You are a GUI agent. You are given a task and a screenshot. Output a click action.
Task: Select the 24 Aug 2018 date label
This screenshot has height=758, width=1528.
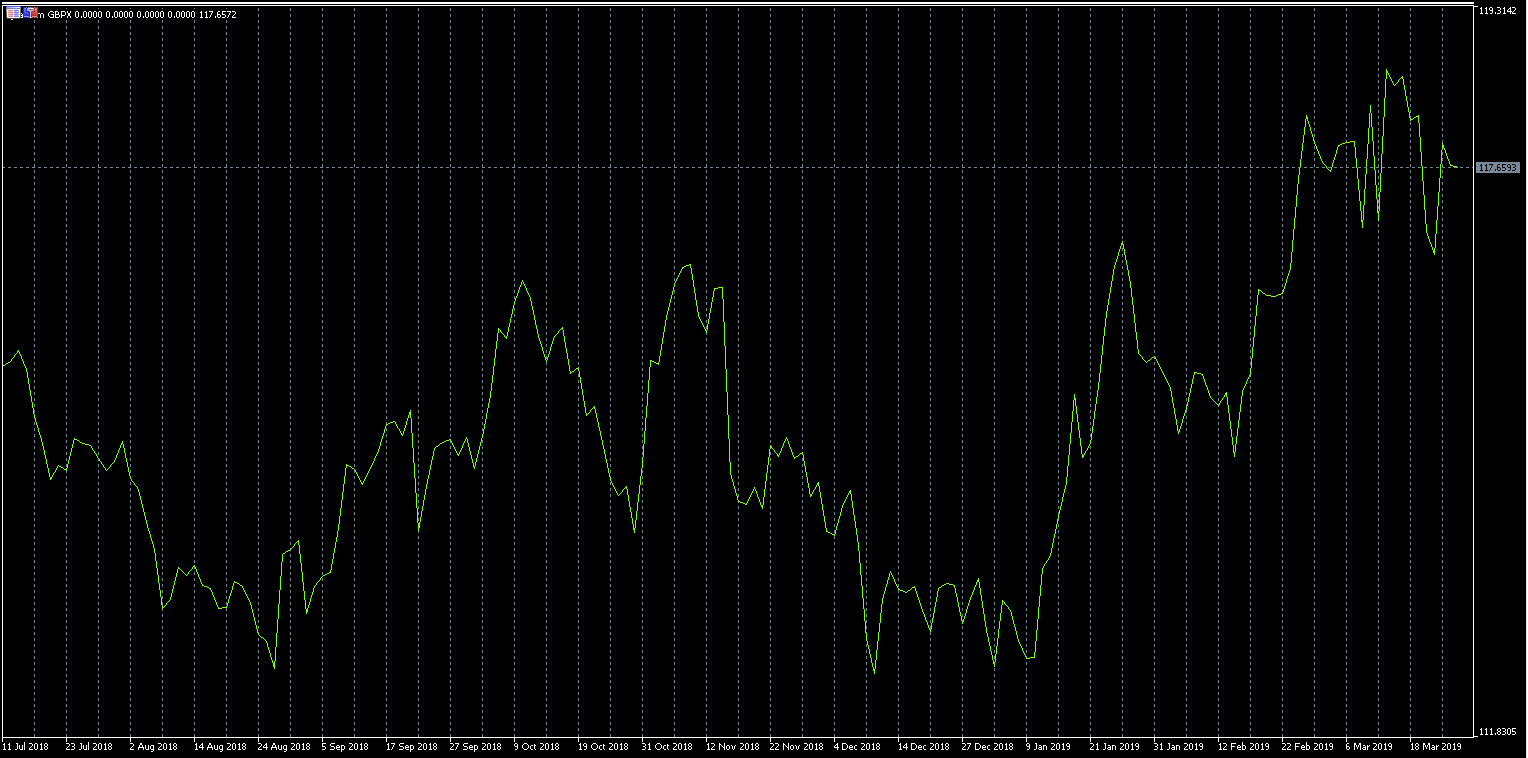coord(283,747)
